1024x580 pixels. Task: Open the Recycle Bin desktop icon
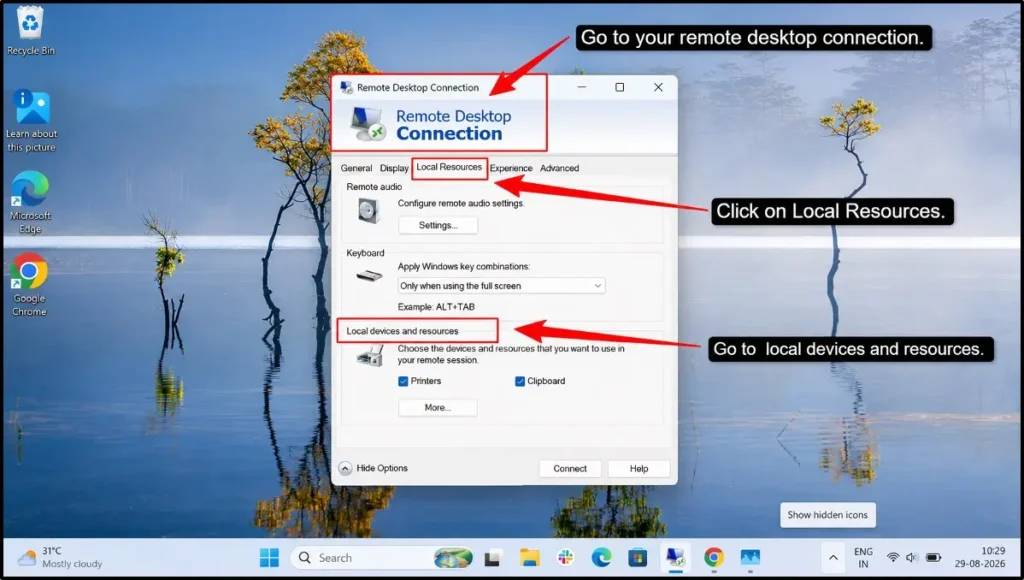pos(31,30)
